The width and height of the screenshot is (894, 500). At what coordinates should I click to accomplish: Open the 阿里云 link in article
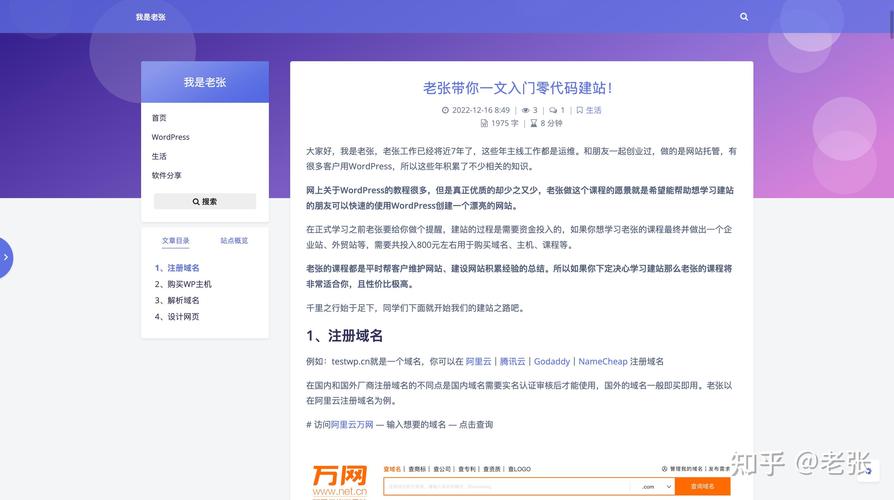(x=478, y=361)
